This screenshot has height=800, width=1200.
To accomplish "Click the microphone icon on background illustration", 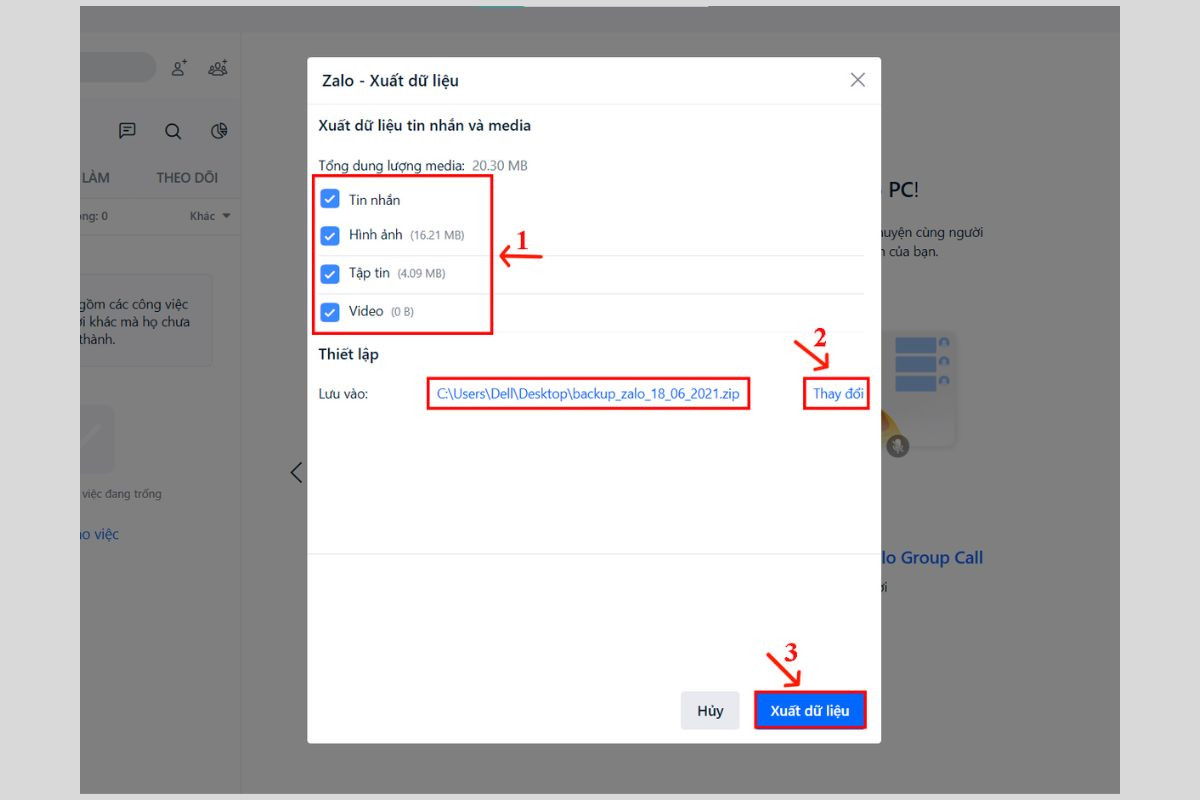I will (x=897, y=446).
